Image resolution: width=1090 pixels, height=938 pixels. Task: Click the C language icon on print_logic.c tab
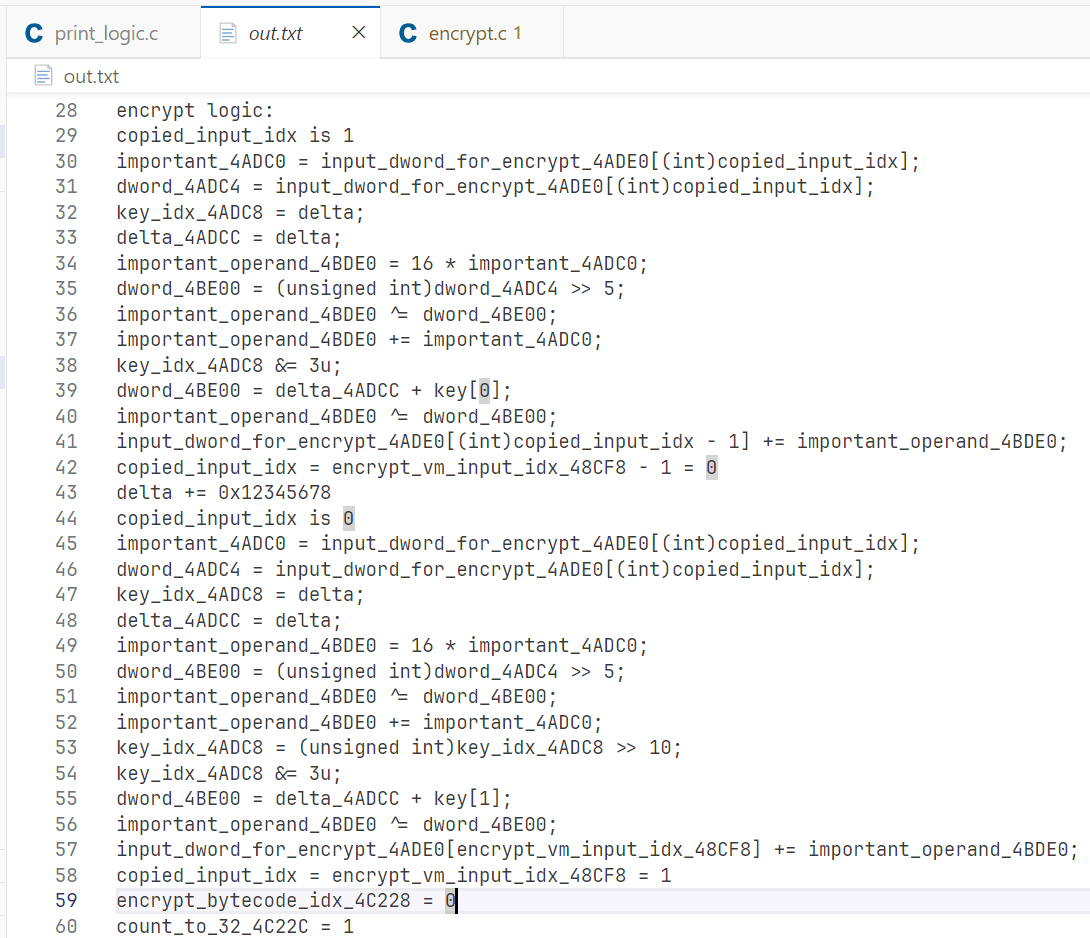[34, 33]
